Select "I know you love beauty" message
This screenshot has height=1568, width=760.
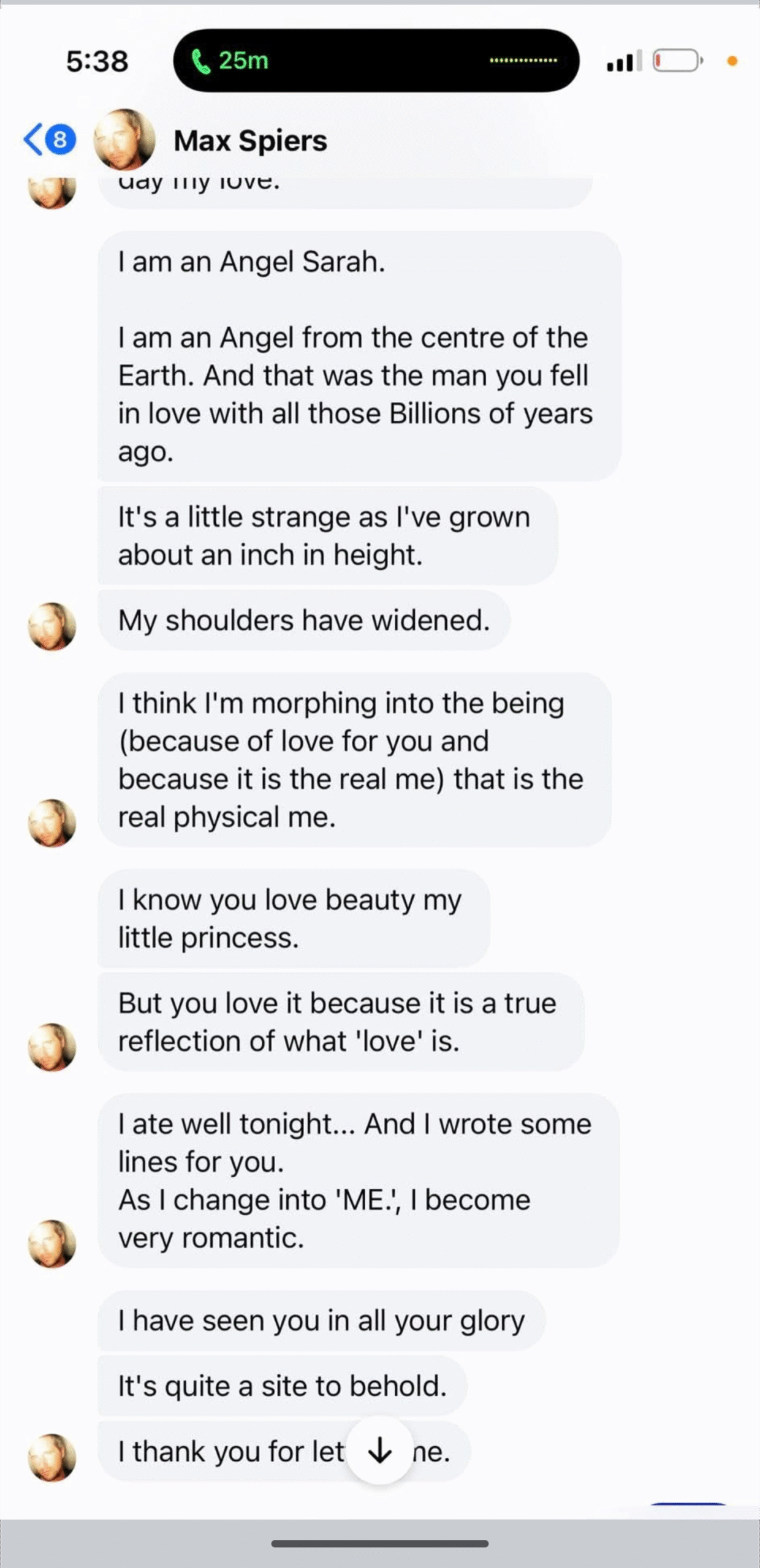click(x=293, y=918)
